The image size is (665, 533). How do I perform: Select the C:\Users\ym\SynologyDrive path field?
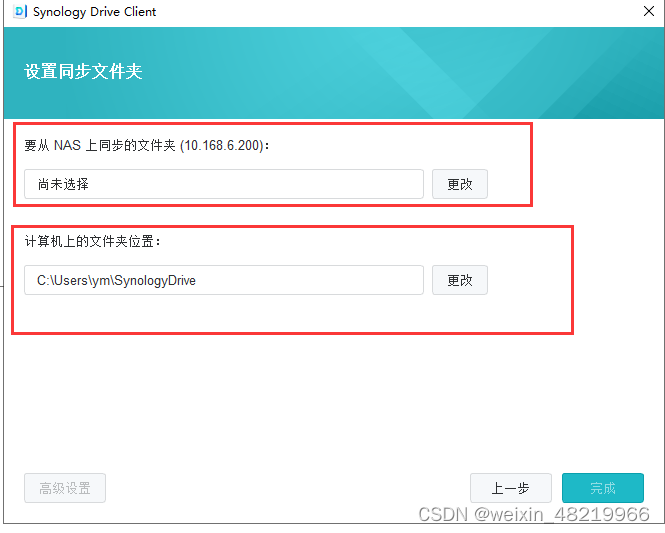coord(224,280)
